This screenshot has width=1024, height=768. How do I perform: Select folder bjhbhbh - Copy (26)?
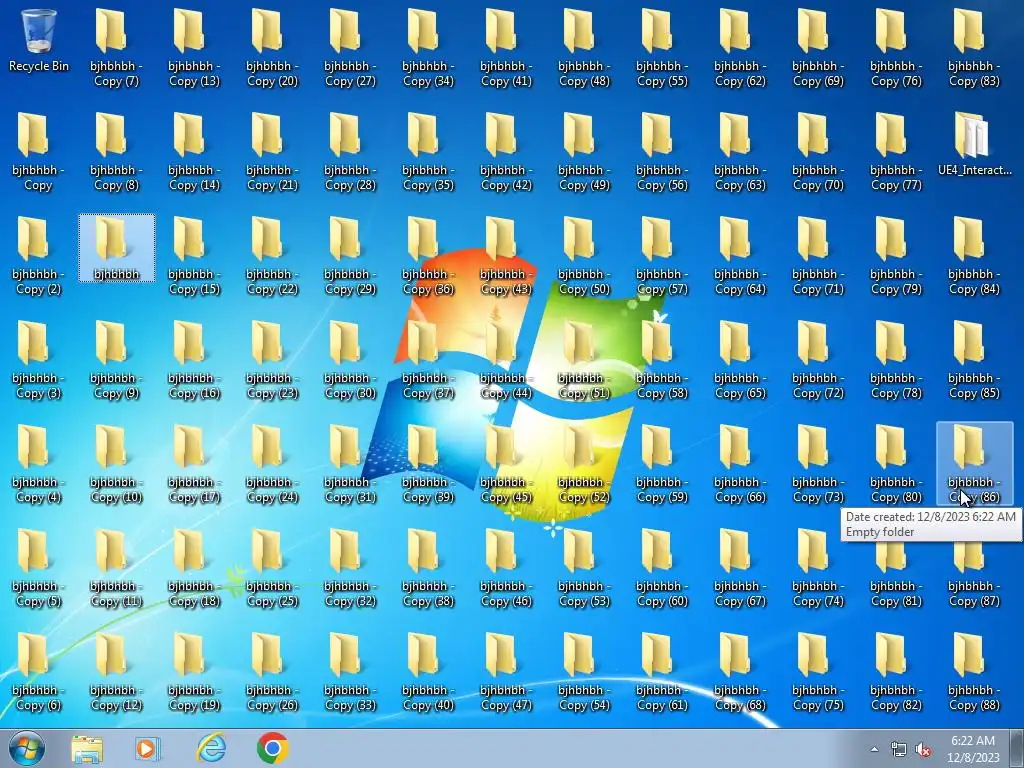272,671
